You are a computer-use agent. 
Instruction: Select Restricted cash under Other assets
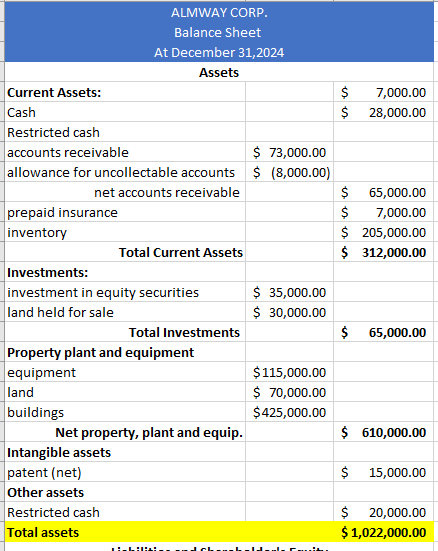point(125,512)
